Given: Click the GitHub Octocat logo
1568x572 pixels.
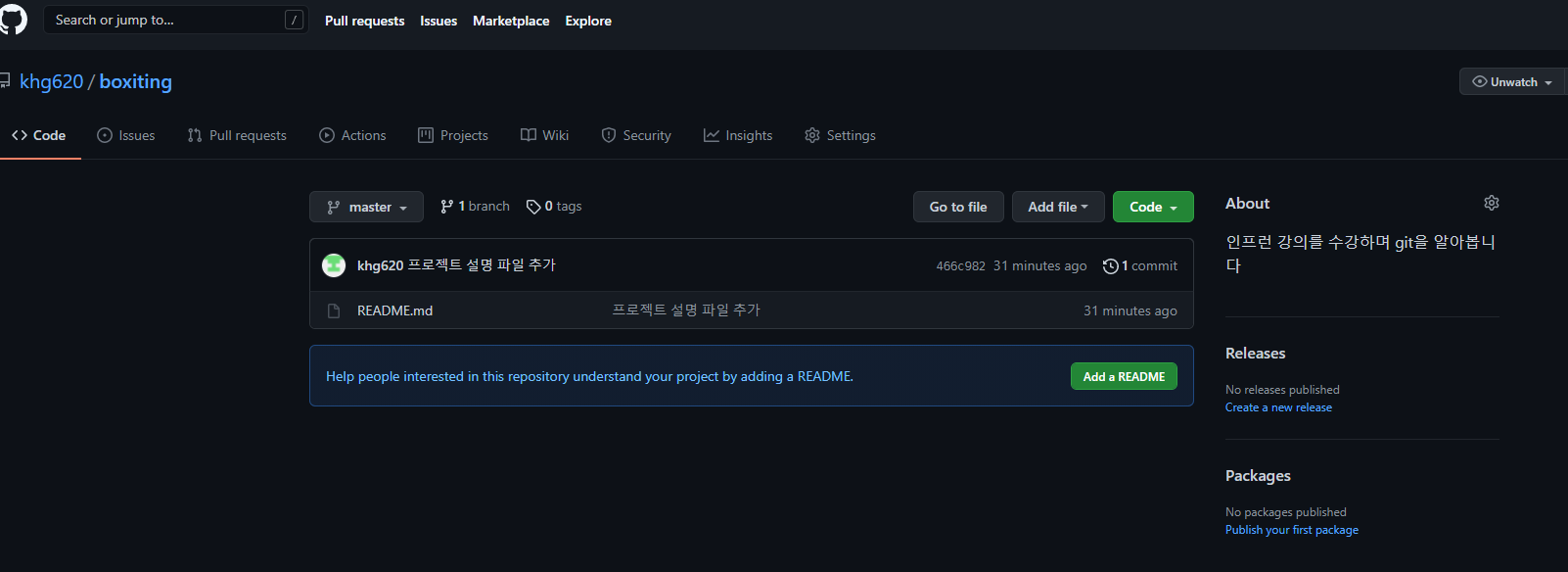Looking at the screenshot, I should point(13,20).
